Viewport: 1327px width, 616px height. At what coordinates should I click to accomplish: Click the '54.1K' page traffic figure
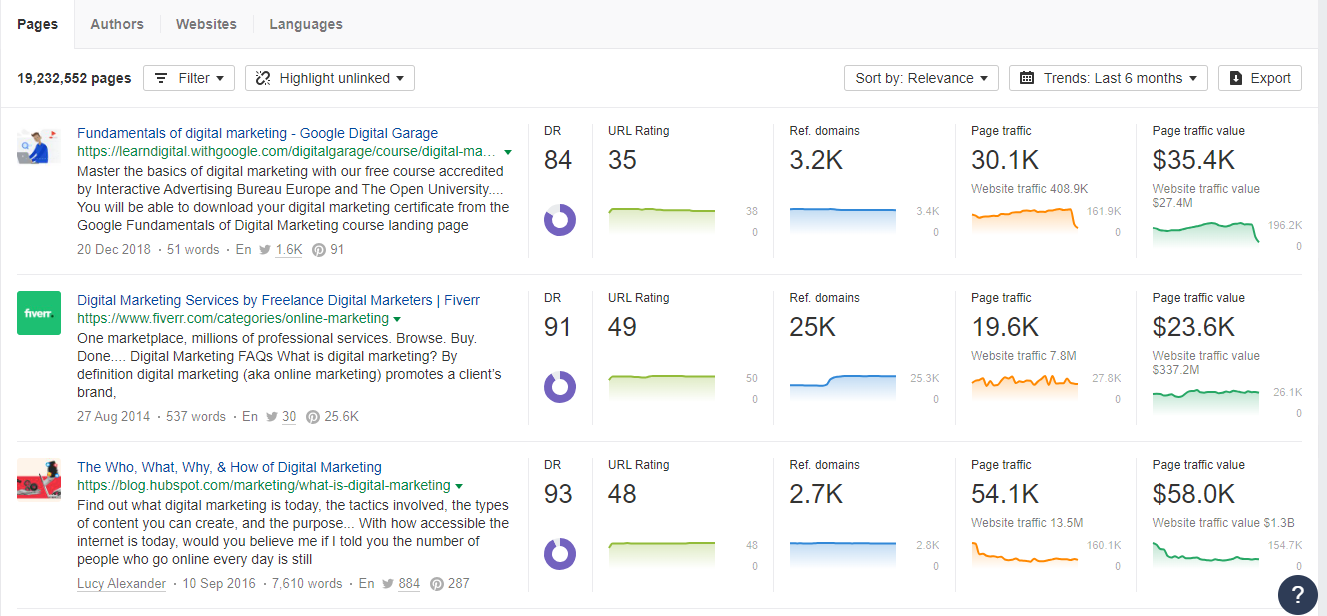pyautogui.click(x=1005, y=494)
